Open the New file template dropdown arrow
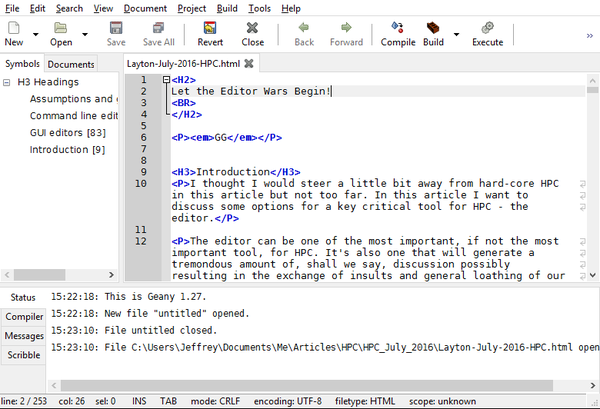The width and height of the screenshot is (600, 409). 36,34
